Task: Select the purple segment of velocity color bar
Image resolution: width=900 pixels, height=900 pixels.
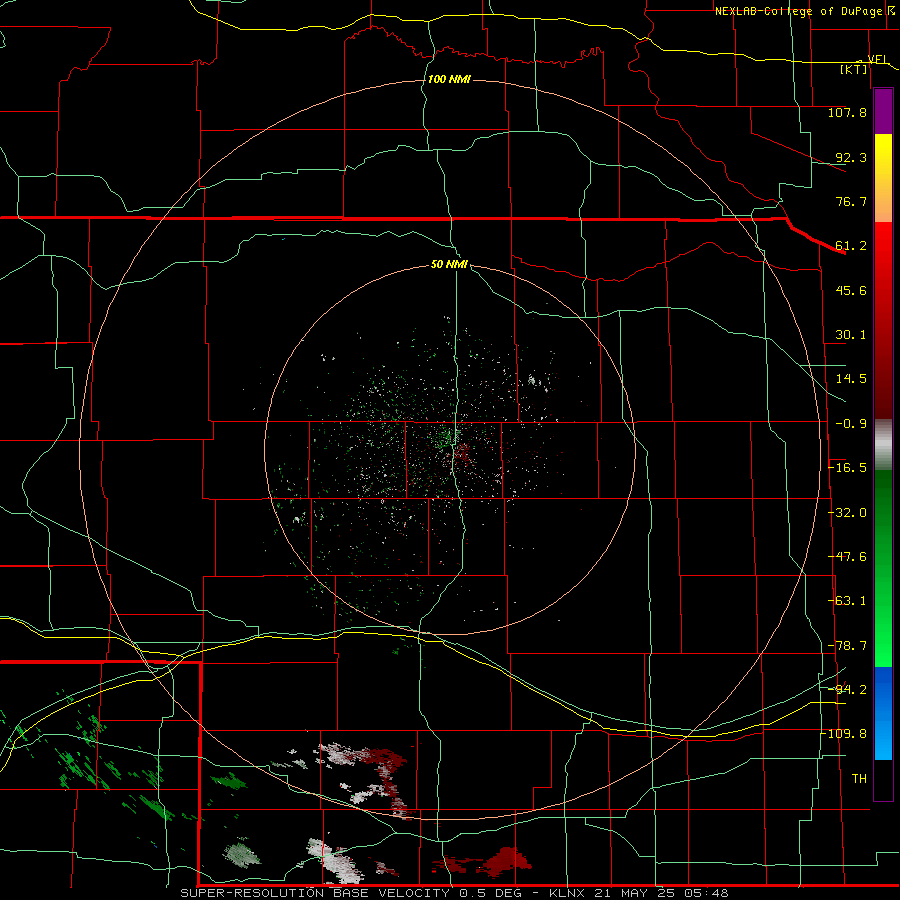Action: (883, 112)
